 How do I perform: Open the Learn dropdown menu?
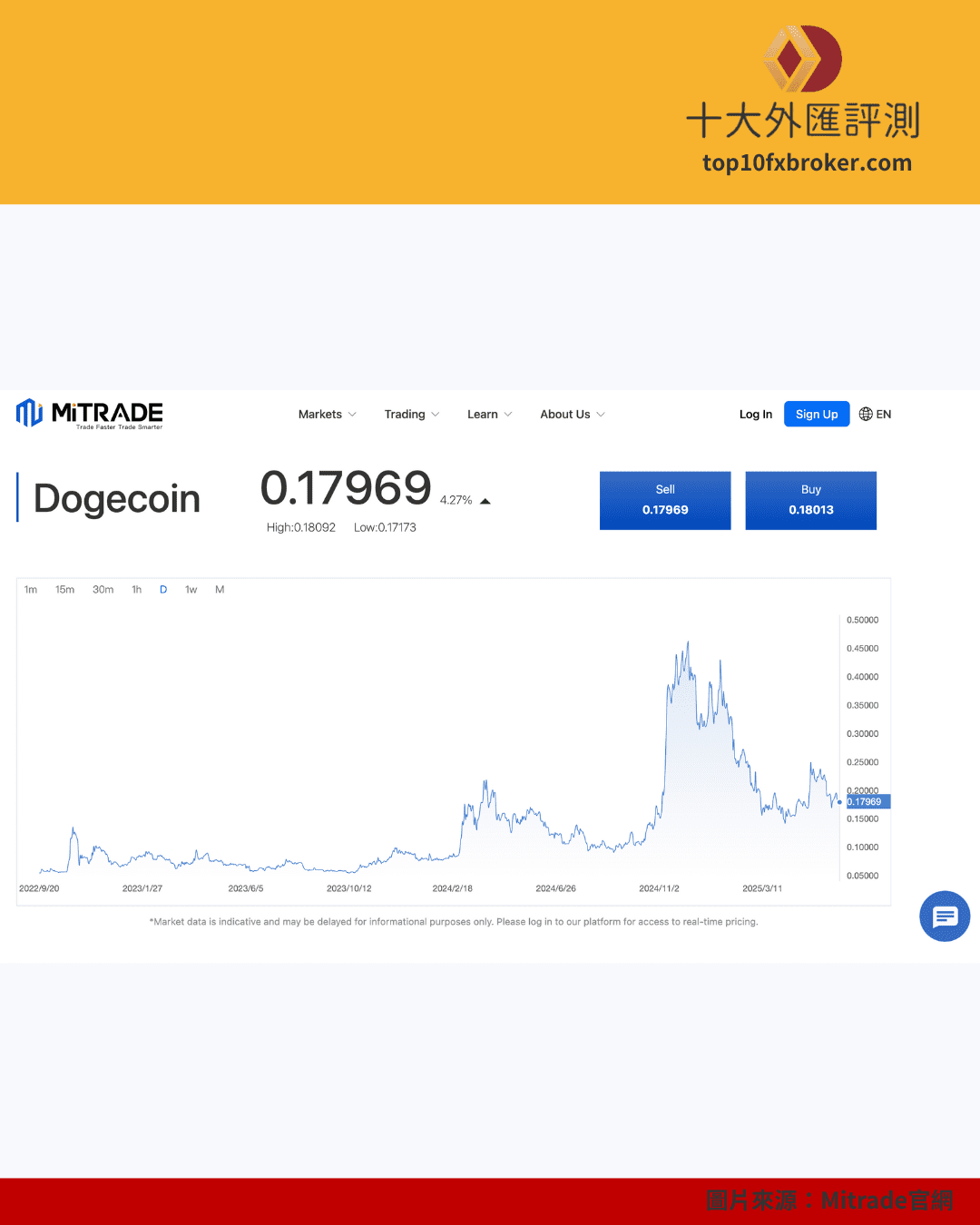click(x=489, y=415)
